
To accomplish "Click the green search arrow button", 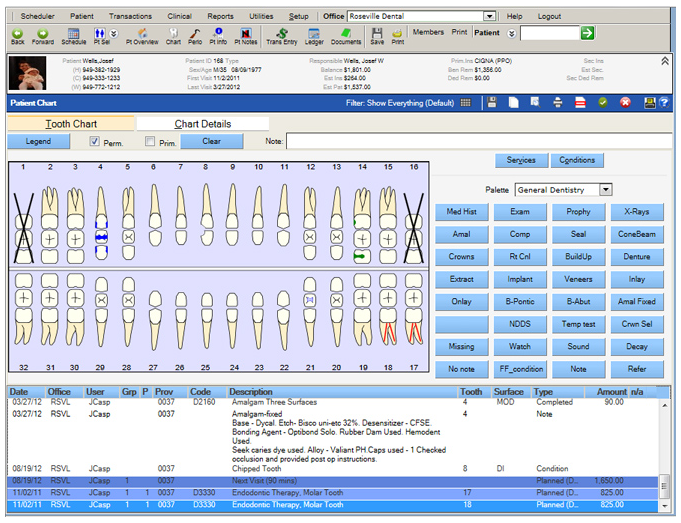I will pos(587,33).
